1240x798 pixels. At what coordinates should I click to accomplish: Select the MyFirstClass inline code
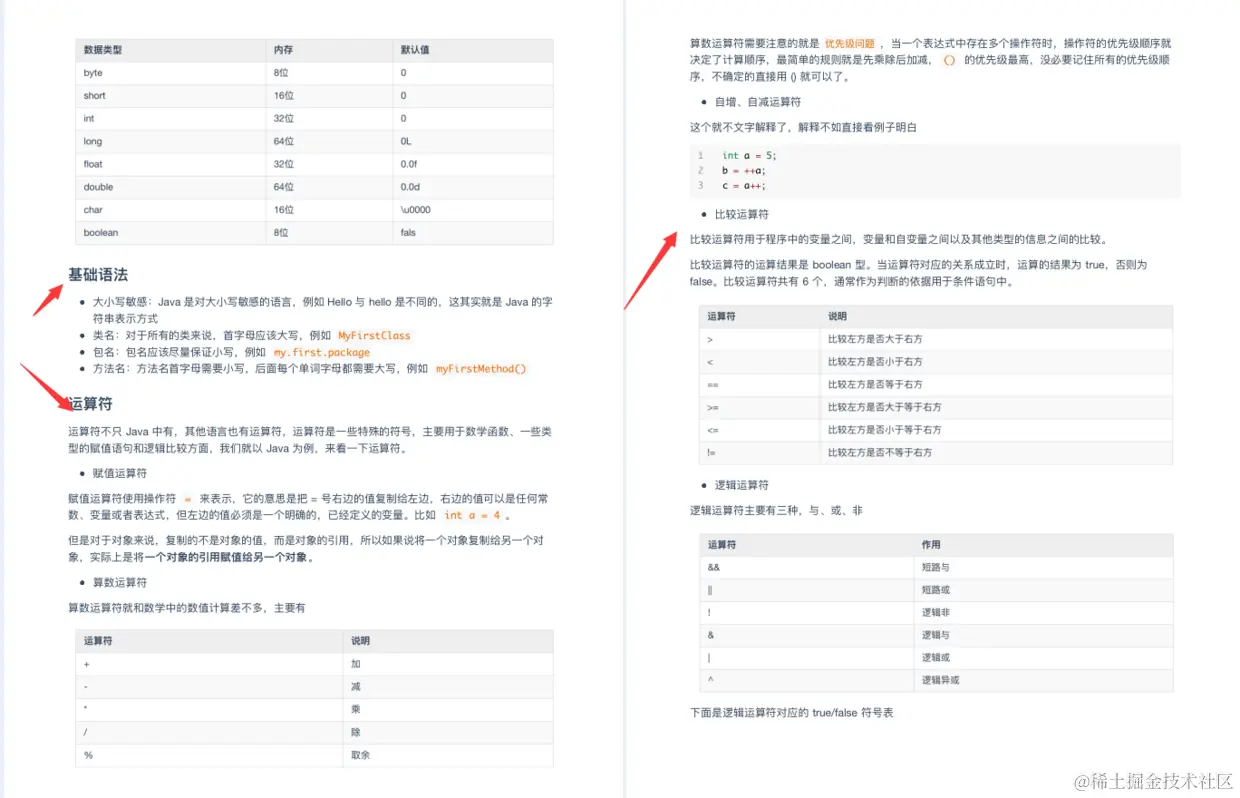click(x=375, y=336)
